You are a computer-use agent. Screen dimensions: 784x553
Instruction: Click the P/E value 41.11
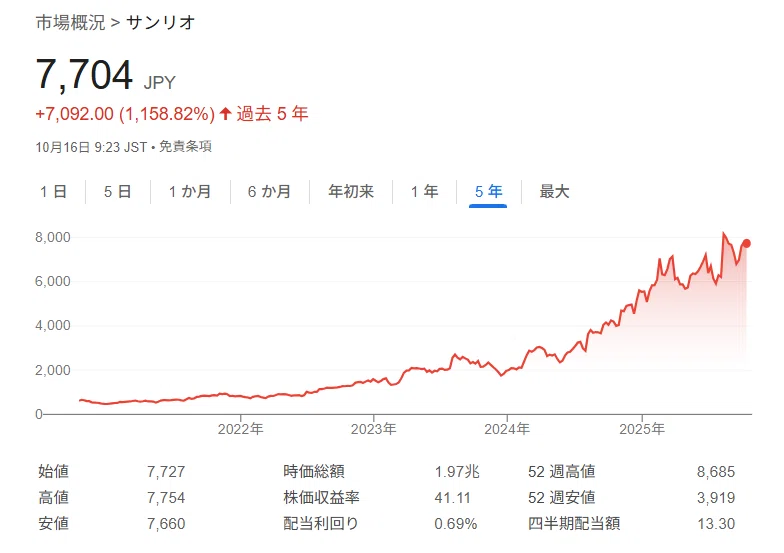coord(452,498)
